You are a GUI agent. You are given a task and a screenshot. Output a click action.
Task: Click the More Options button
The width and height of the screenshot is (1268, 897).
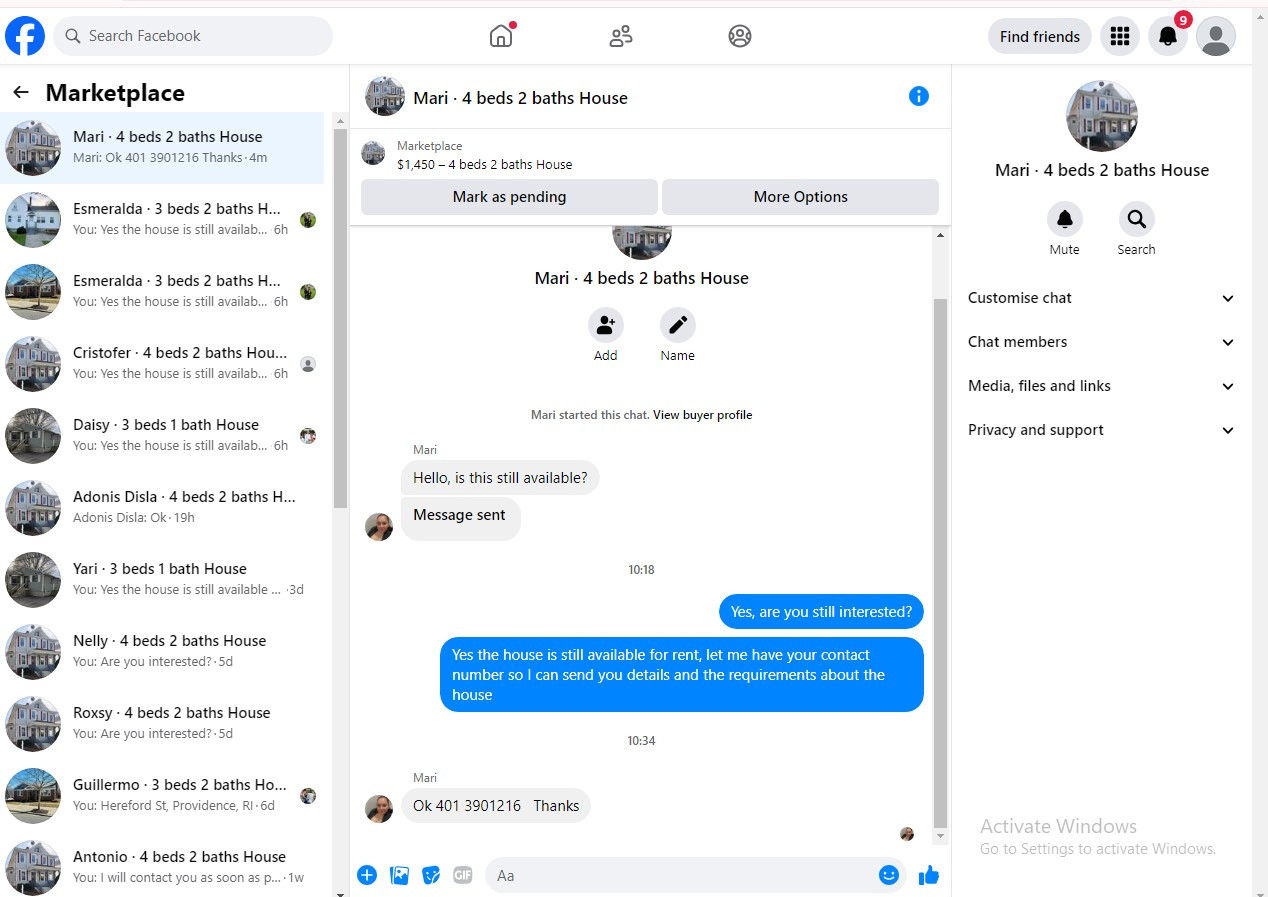point(800,197)
